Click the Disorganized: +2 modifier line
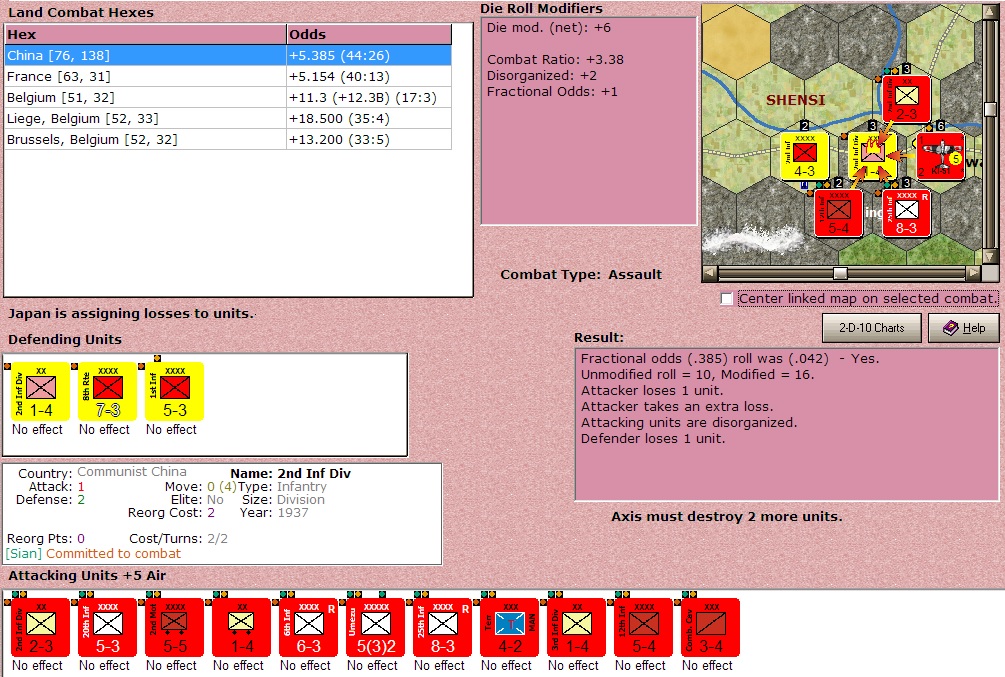 542,76
